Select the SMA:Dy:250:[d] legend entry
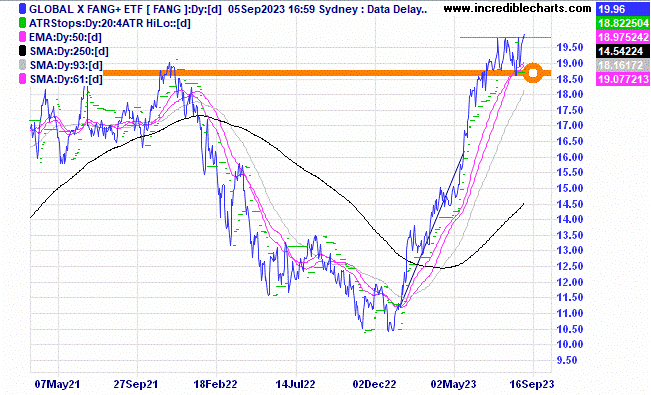 coord(69,51)
